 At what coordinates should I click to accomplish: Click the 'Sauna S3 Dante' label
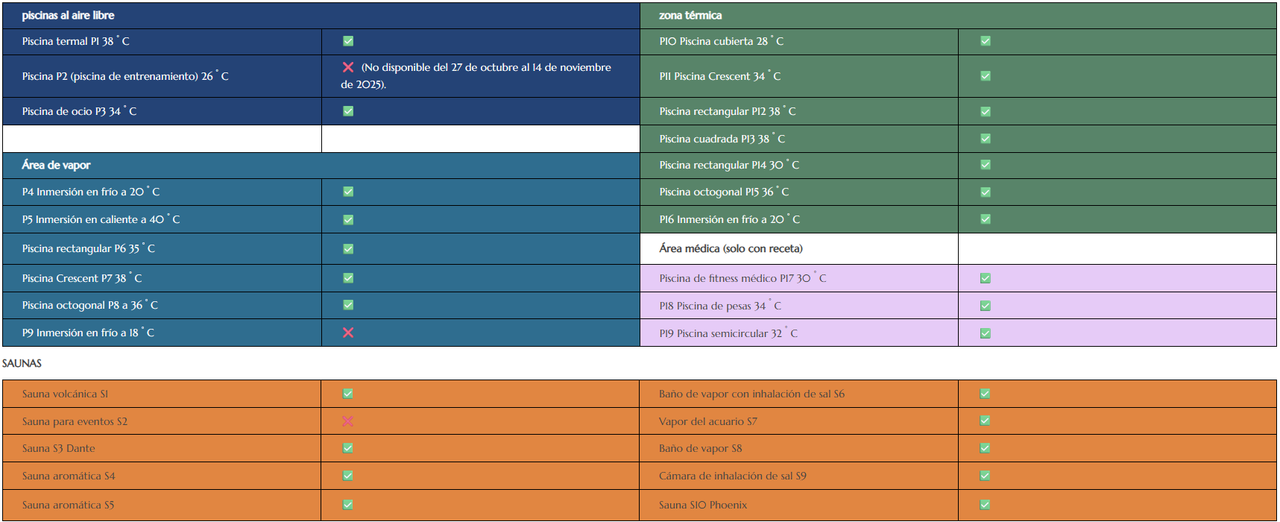point(59,448)
